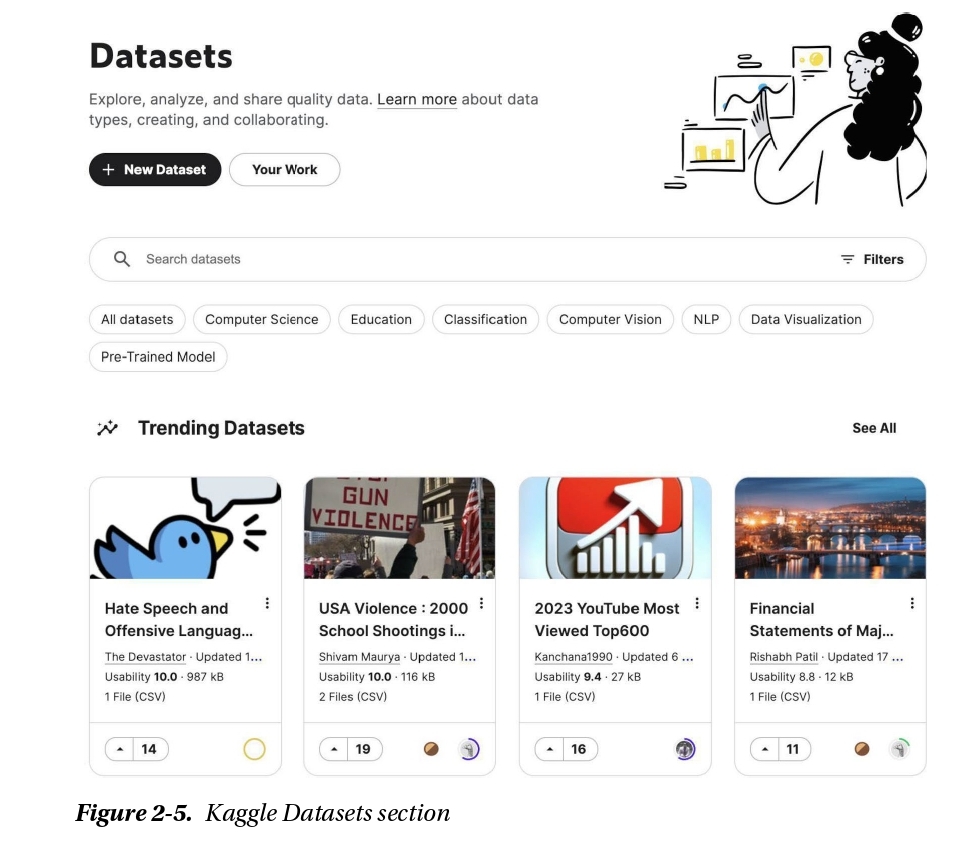The height and width of the screenshot is (844, 975).
Task: Click the New Dataset button
Action: tap(154, 170)
